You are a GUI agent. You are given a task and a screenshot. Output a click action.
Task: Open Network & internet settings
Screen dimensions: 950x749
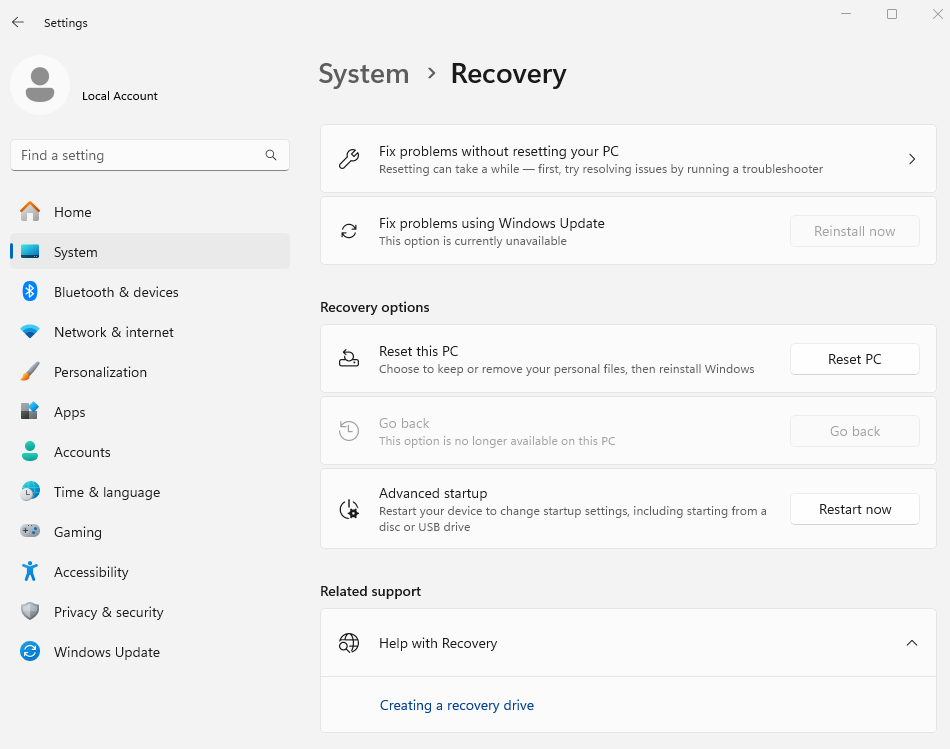click(150, 332)
